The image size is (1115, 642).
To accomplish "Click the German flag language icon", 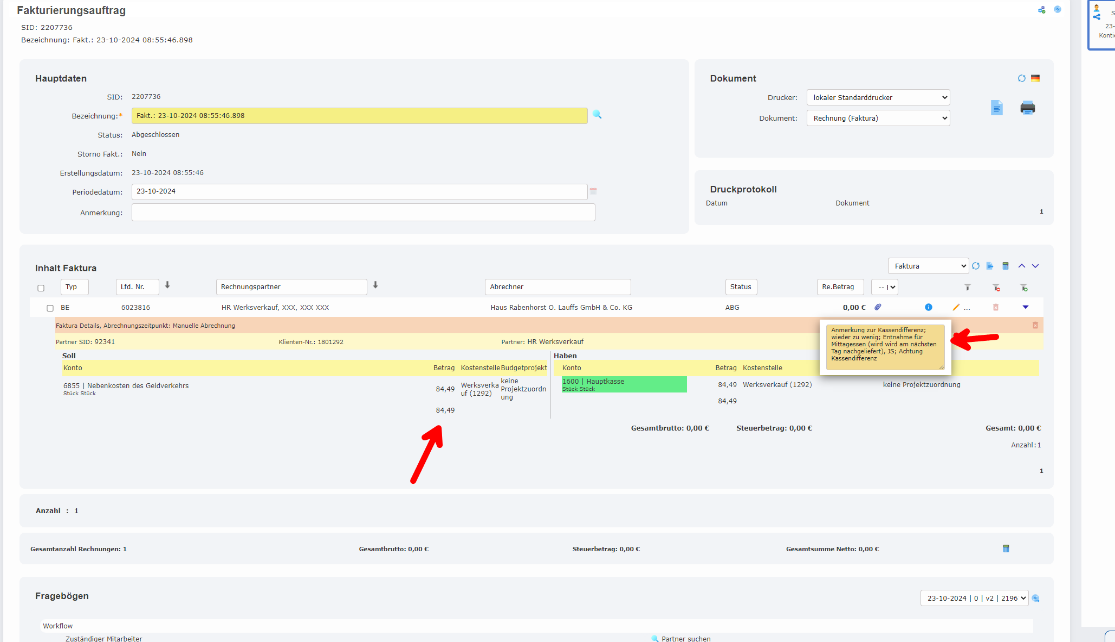I will pos(1036,78).
